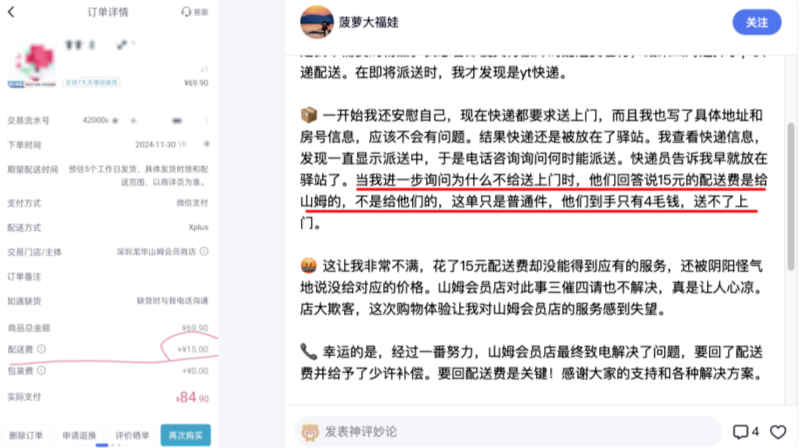Click the blurred product thumbnail image
This screenshot has width=800, height=448.
pos(32,64)
